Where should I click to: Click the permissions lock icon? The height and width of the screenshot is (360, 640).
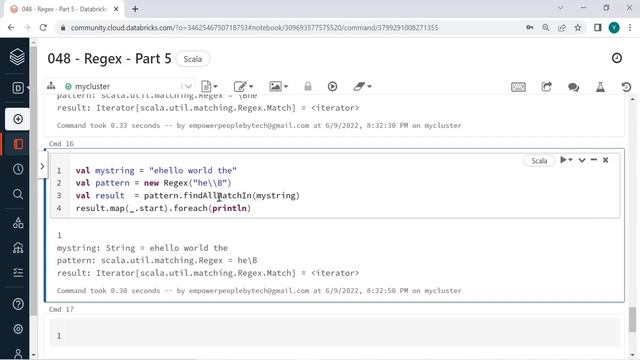pos(308,86)
